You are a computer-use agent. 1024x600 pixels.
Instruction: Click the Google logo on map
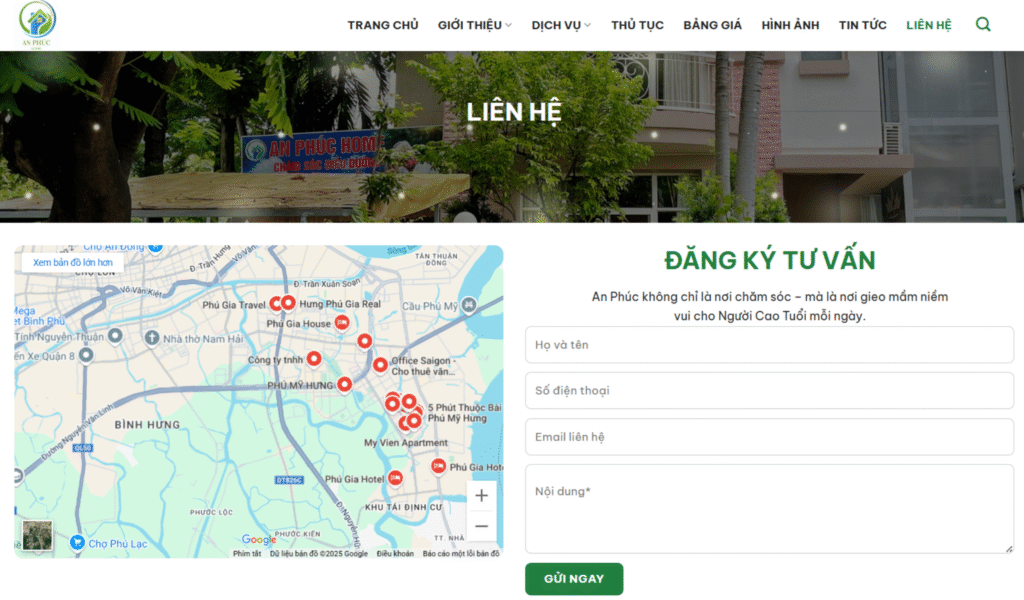(259, 539)
